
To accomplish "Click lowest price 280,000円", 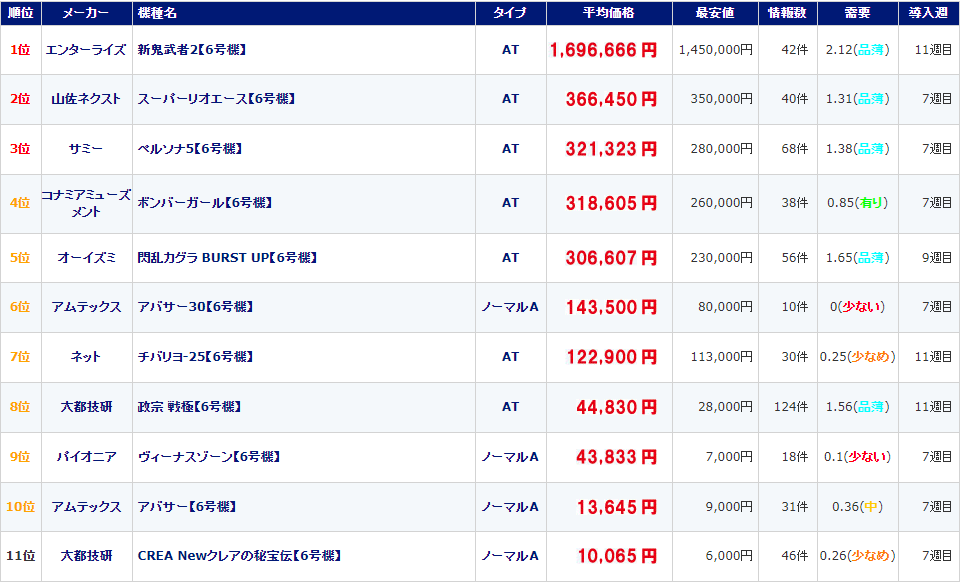I will [x=721, y=148].
